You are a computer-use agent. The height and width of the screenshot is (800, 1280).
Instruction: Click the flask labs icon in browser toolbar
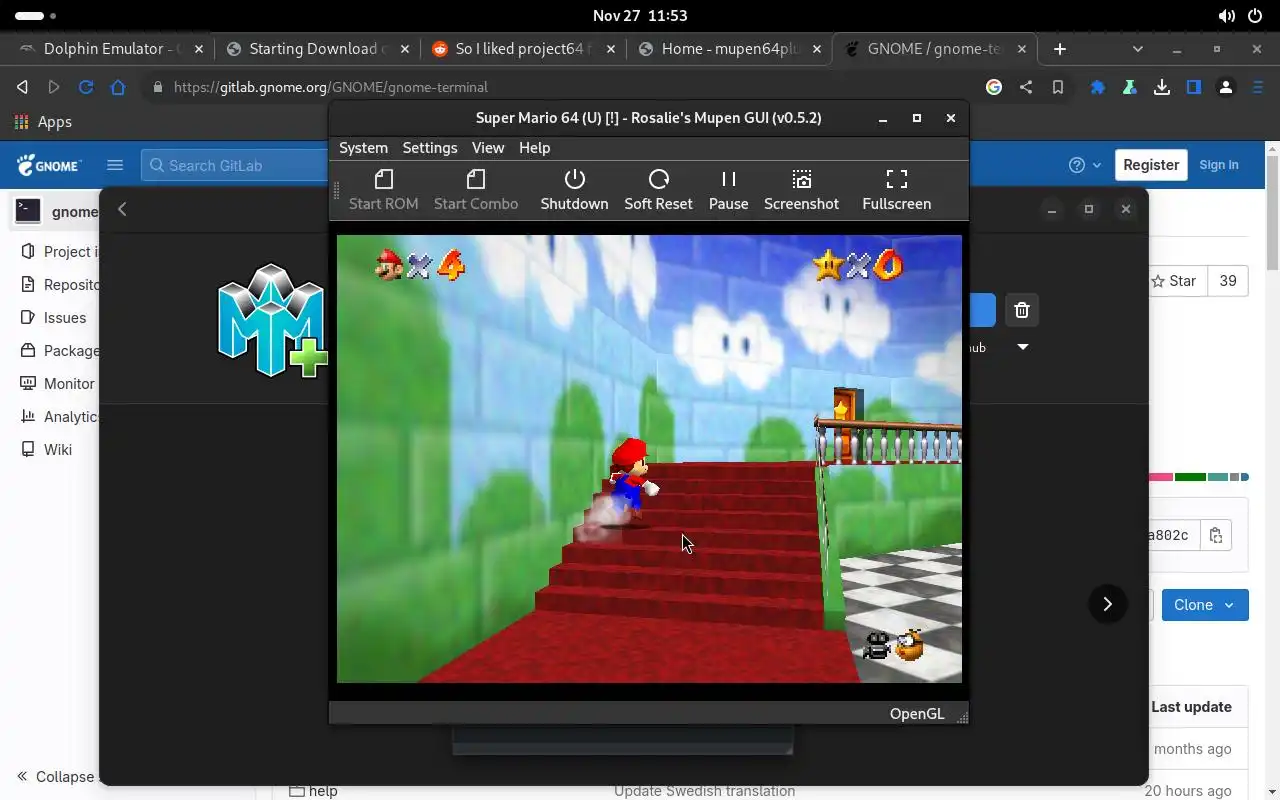[1130, 87]
